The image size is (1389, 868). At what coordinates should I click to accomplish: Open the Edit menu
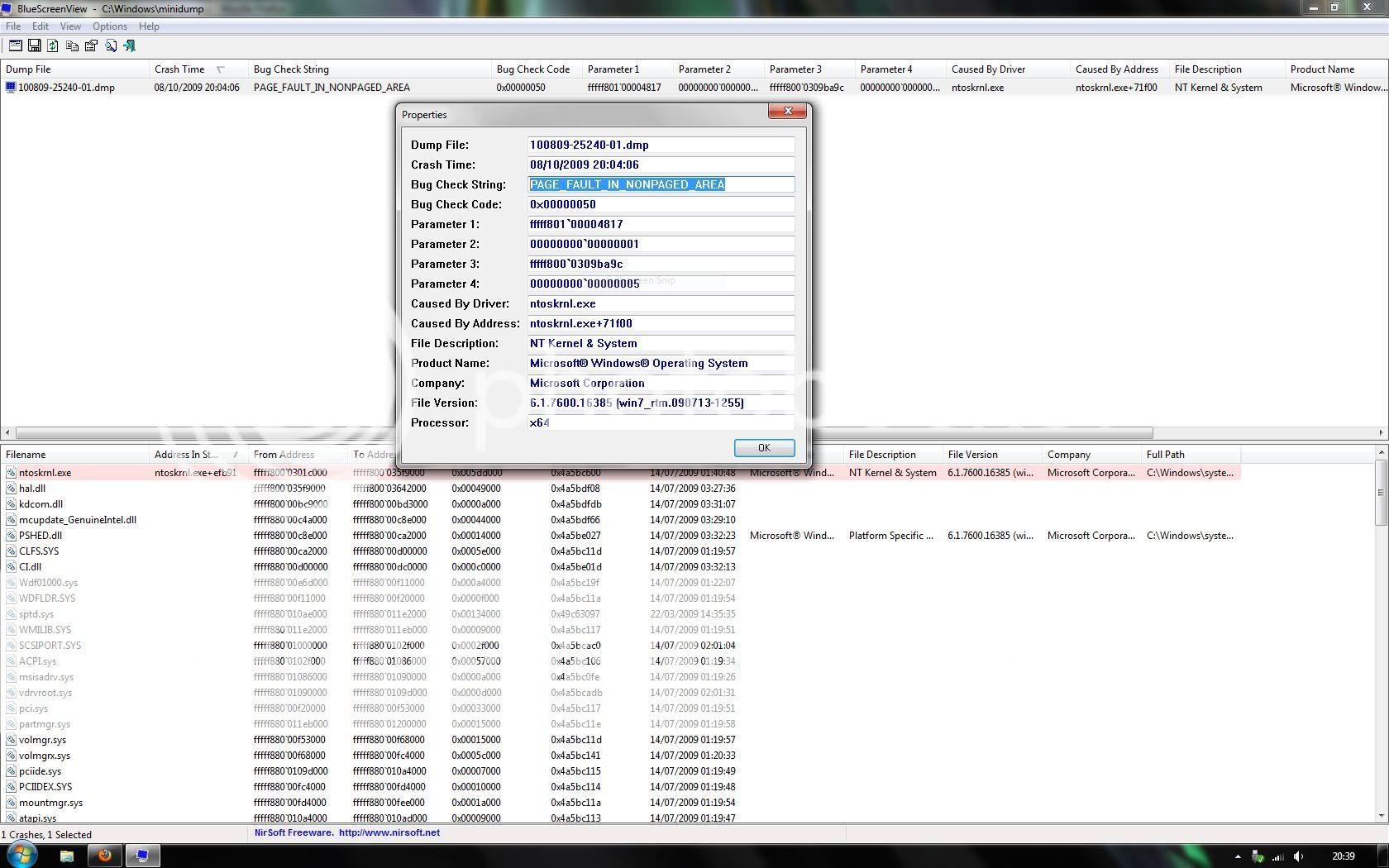tap(40, 26)
